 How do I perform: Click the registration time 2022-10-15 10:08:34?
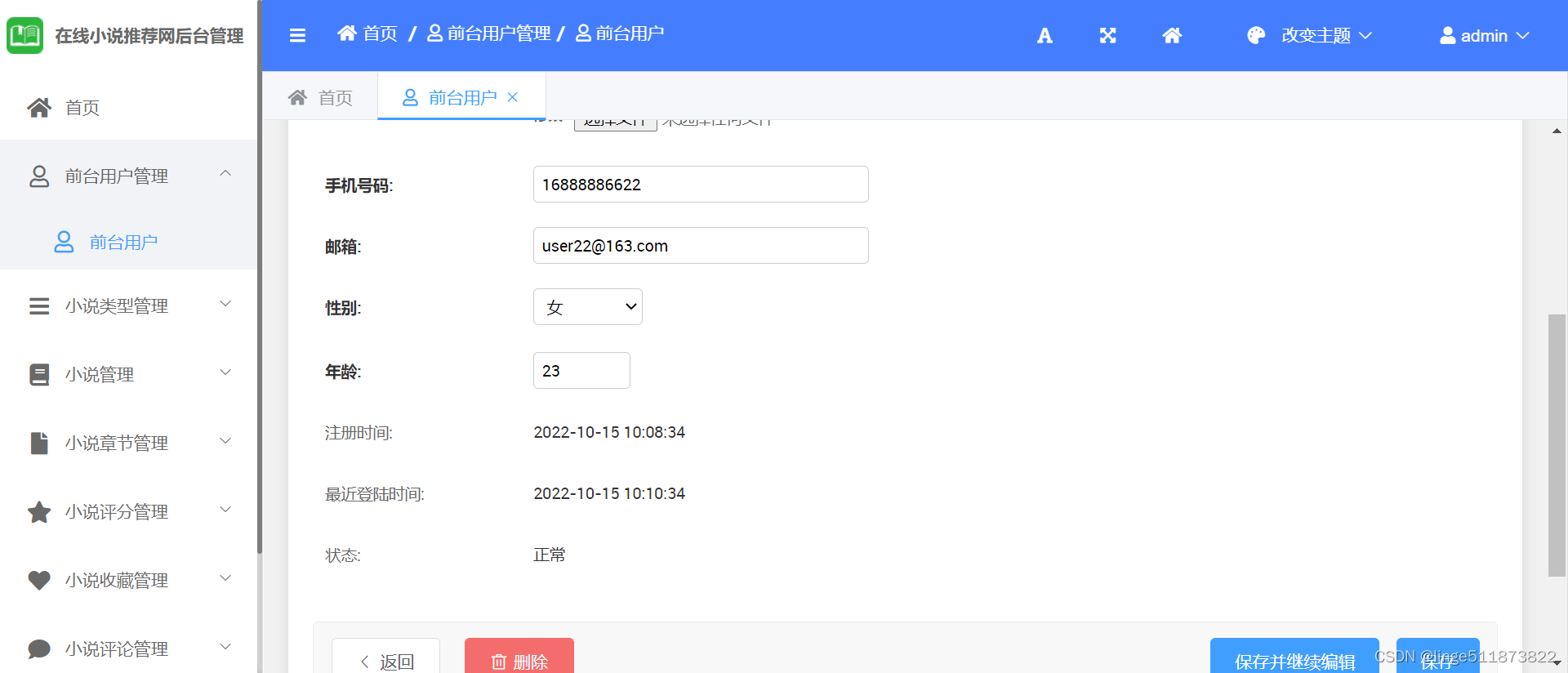pos(609,432)
